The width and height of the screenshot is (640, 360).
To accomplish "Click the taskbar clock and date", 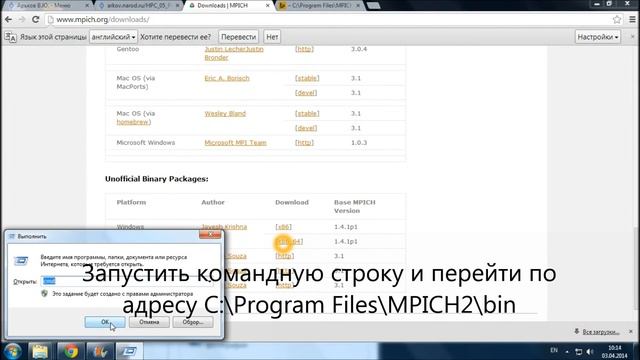I will (614, 352).
